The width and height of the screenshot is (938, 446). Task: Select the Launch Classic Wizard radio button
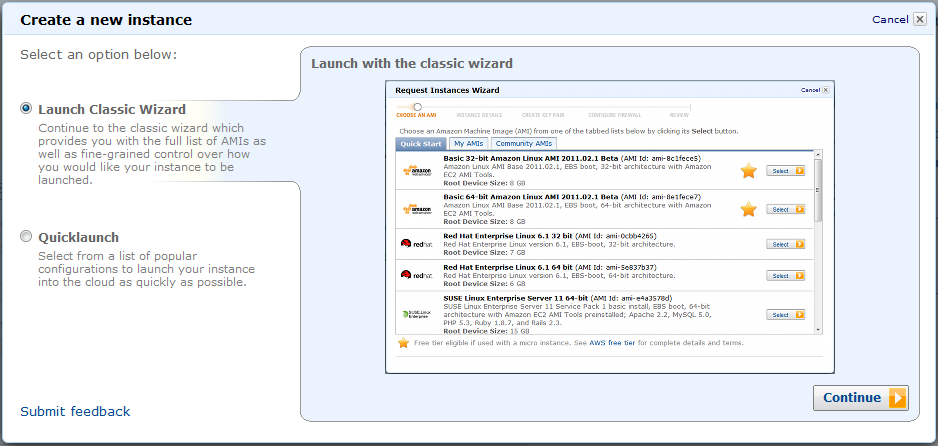26,108
